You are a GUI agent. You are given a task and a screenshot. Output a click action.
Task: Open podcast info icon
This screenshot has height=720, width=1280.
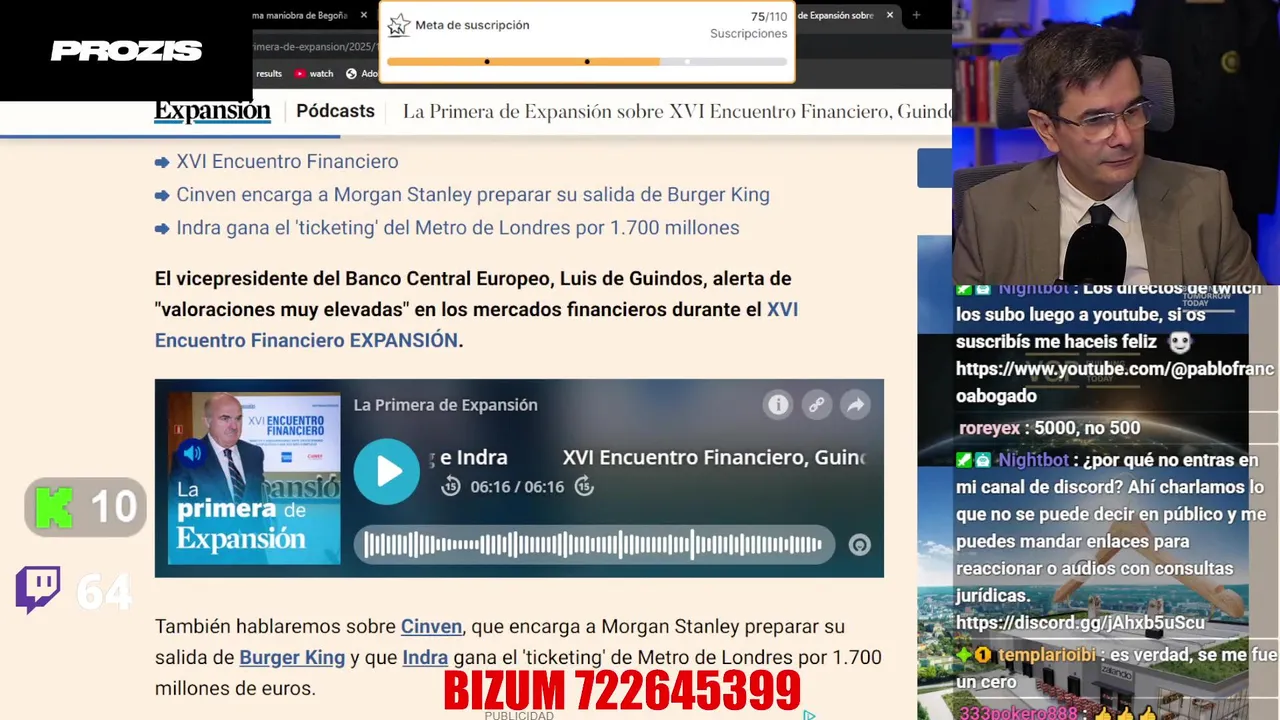pos(778,405)
